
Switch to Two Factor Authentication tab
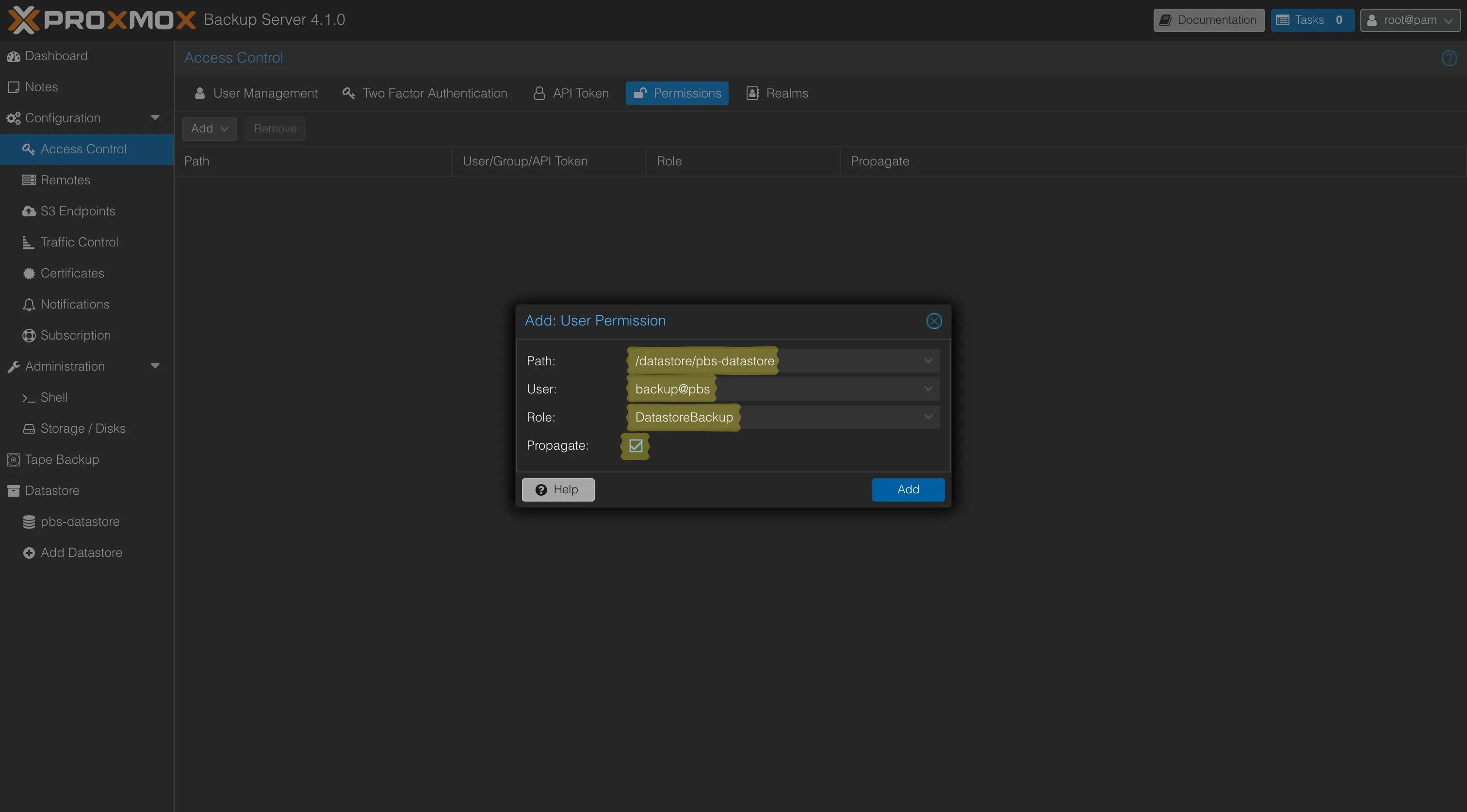(425, 93)
